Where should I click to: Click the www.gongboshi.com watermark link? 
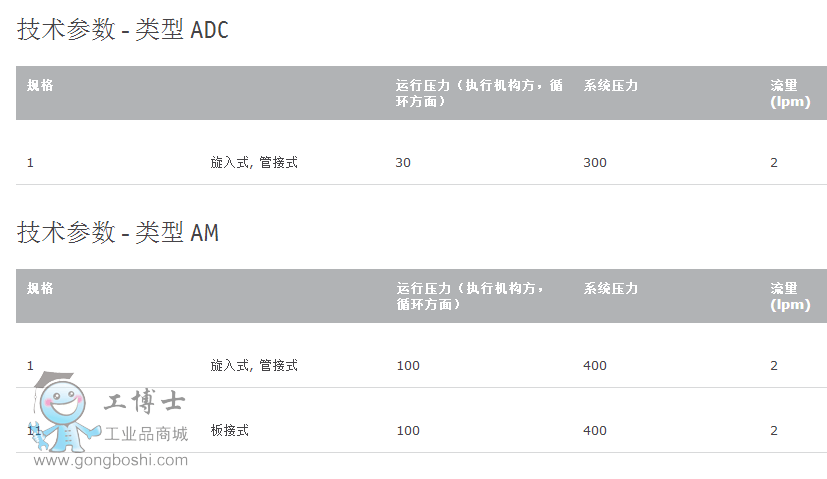111,461
